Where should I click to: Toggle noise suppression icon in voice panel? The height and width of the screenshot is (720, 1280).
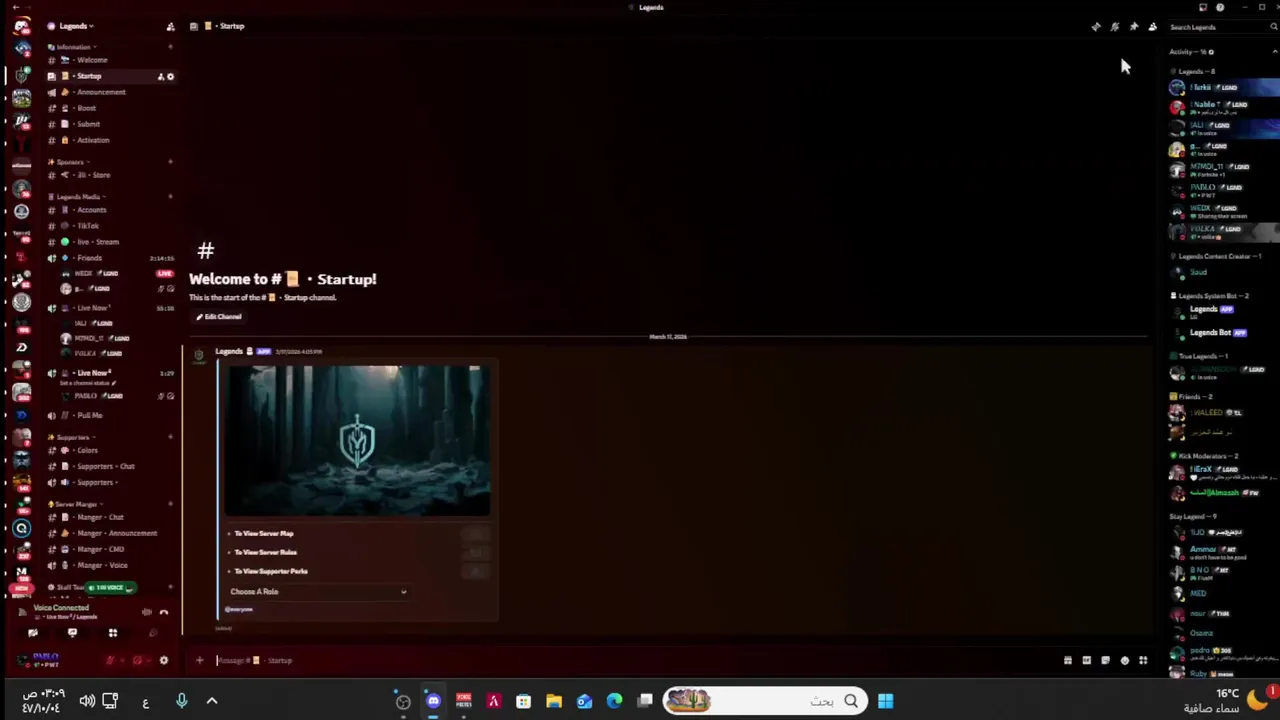click(x=147, y=612)
